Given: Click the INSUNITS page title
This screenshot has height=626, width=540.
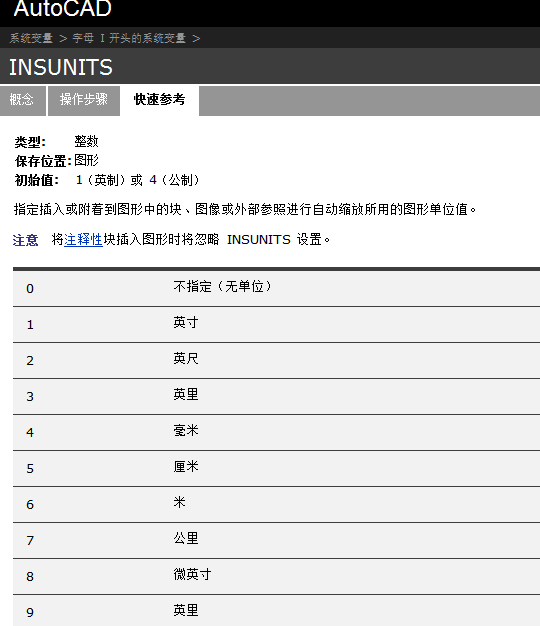Looking at the screenshot, I should tap(61, 67).
